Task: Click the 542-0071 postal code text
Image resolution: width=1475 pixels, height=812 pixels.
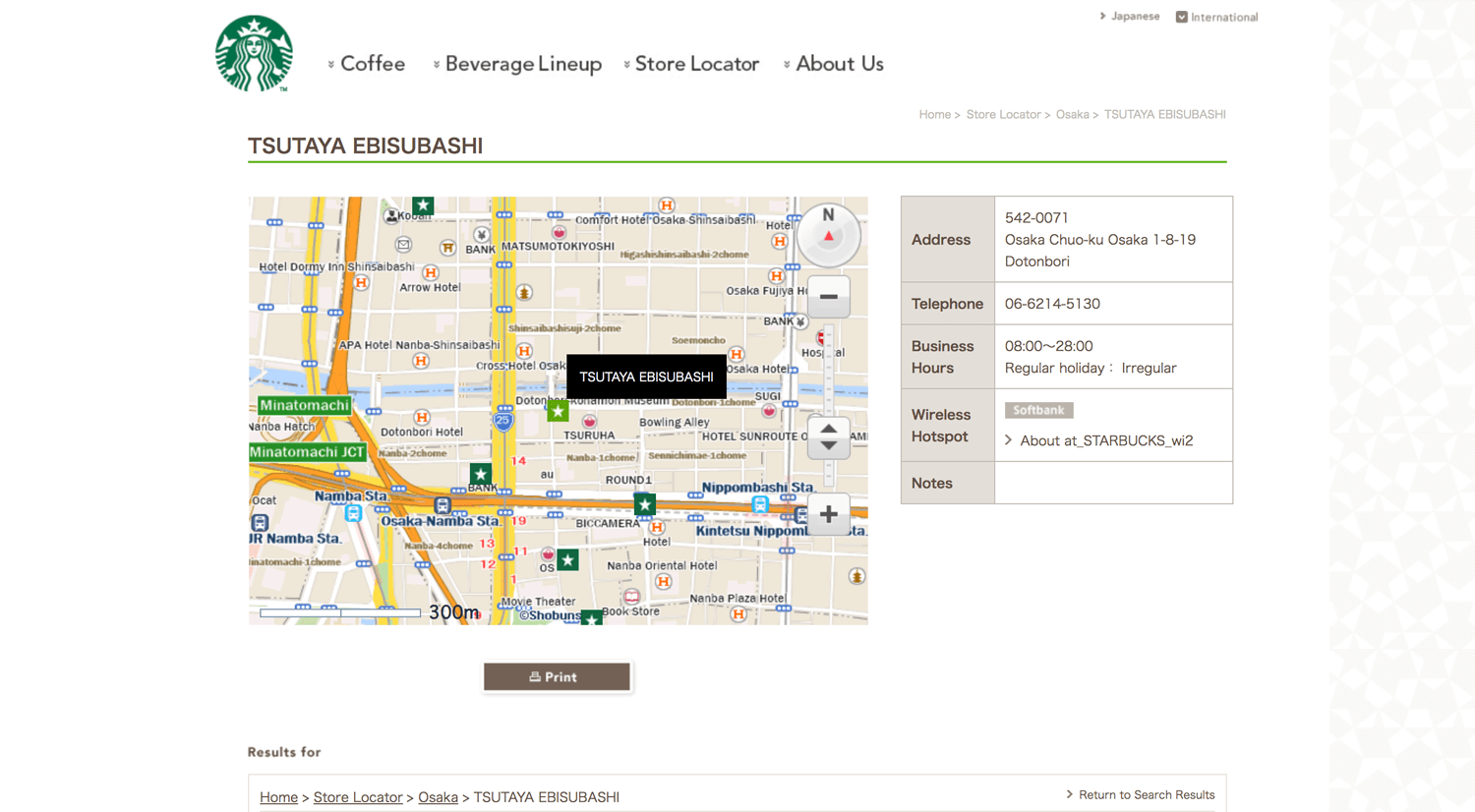Action: pos(1036,217)
